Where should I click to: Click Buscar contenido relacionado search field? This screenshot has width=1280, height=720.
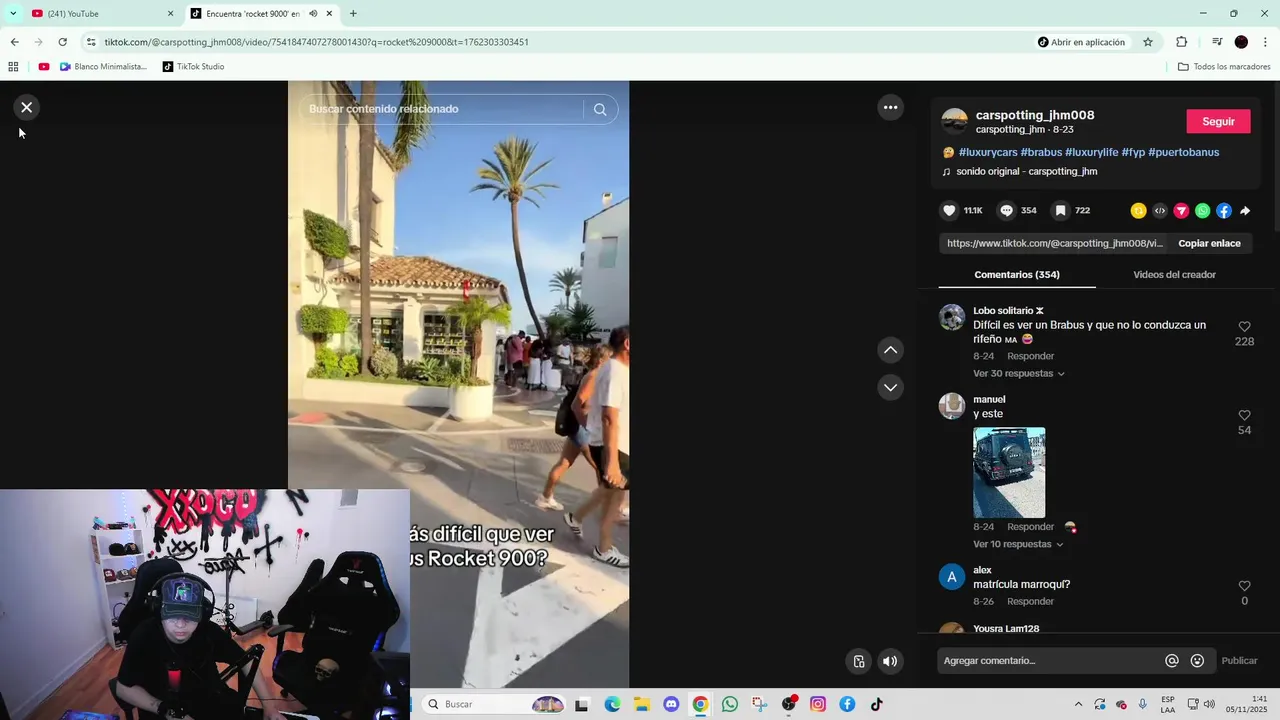(x=440, y=109)
